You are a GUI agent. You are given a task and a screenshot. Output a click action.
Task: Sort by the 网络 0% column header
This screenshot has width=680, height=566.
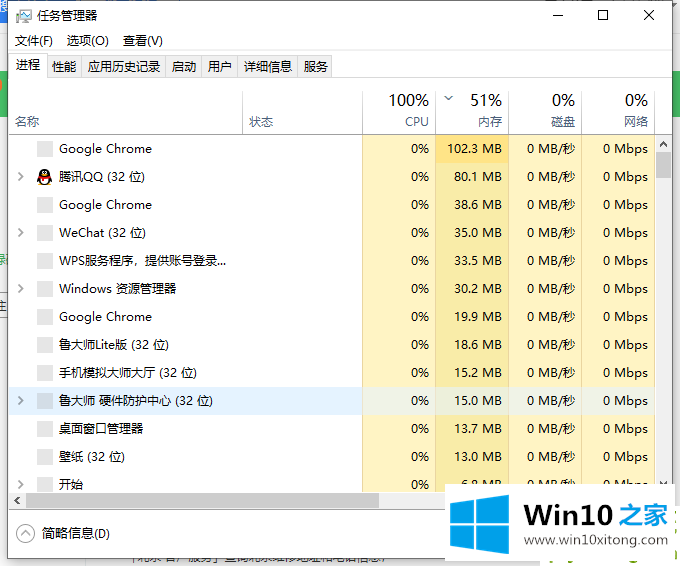coord(618,112)
